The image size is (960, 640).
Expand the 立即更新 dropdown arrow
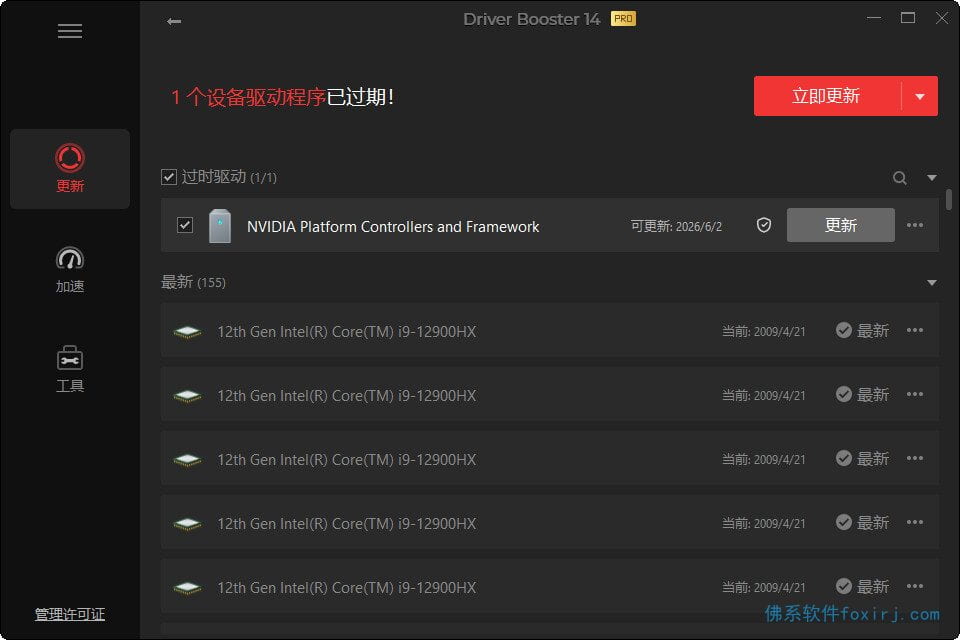click(920, 96)
